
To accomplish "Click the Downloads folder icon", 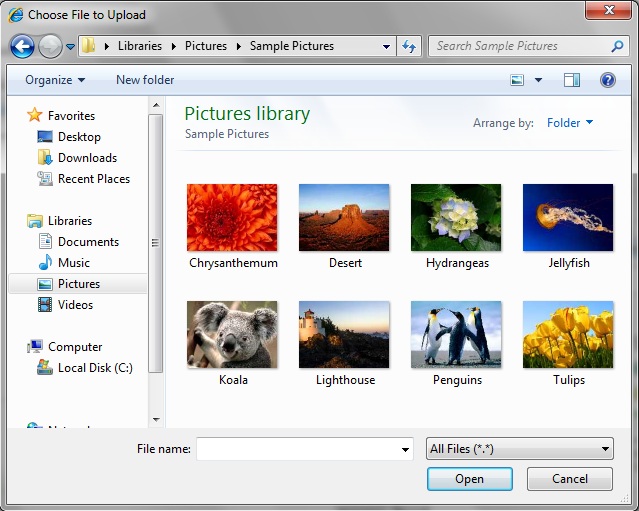I will click(x=45, y=157).
